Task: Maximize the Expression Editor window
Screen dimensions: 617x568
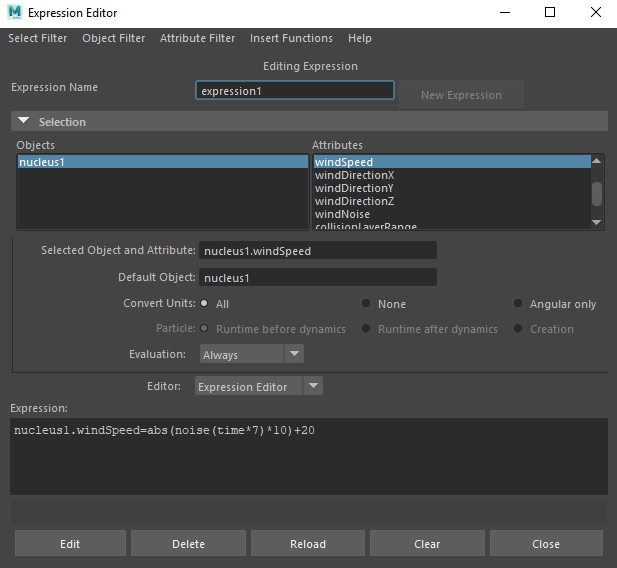Action: 550,12
